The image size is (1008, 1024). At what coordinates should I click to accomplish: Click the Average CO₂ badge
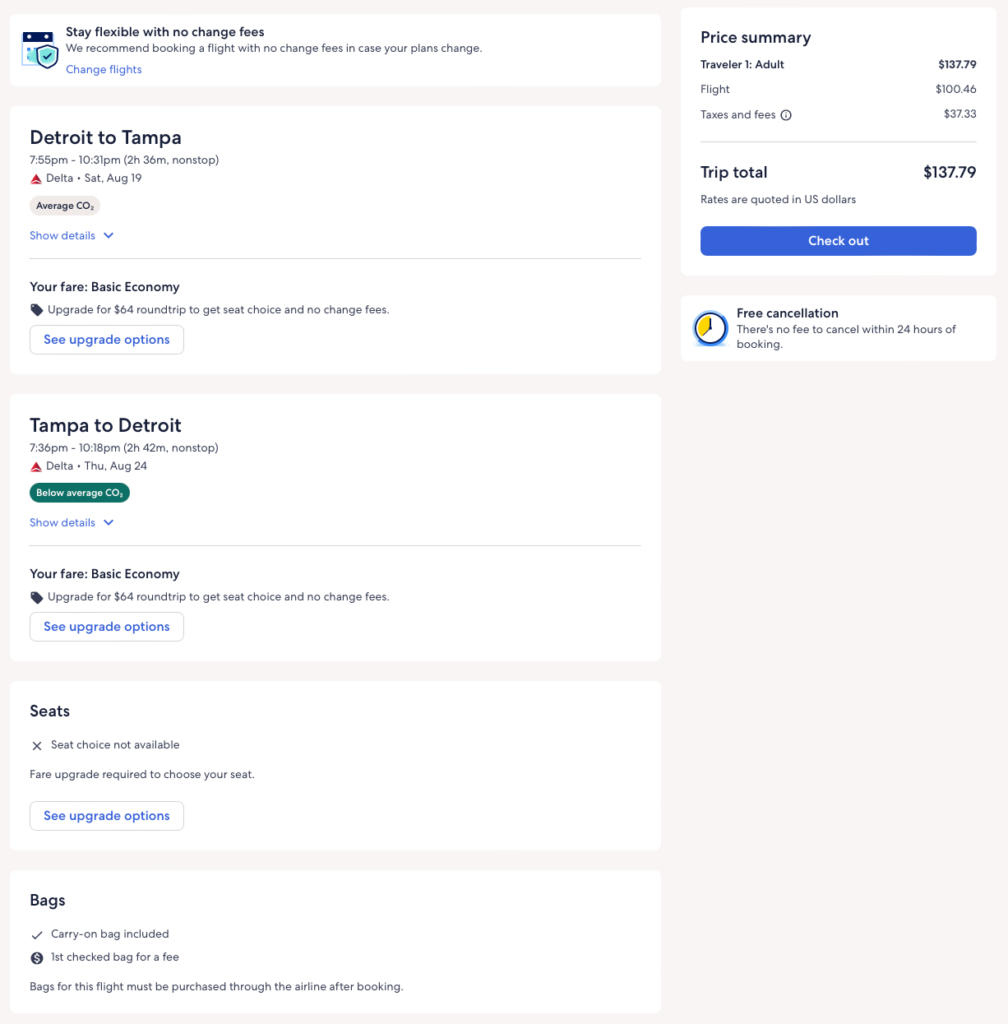[65, 206]
